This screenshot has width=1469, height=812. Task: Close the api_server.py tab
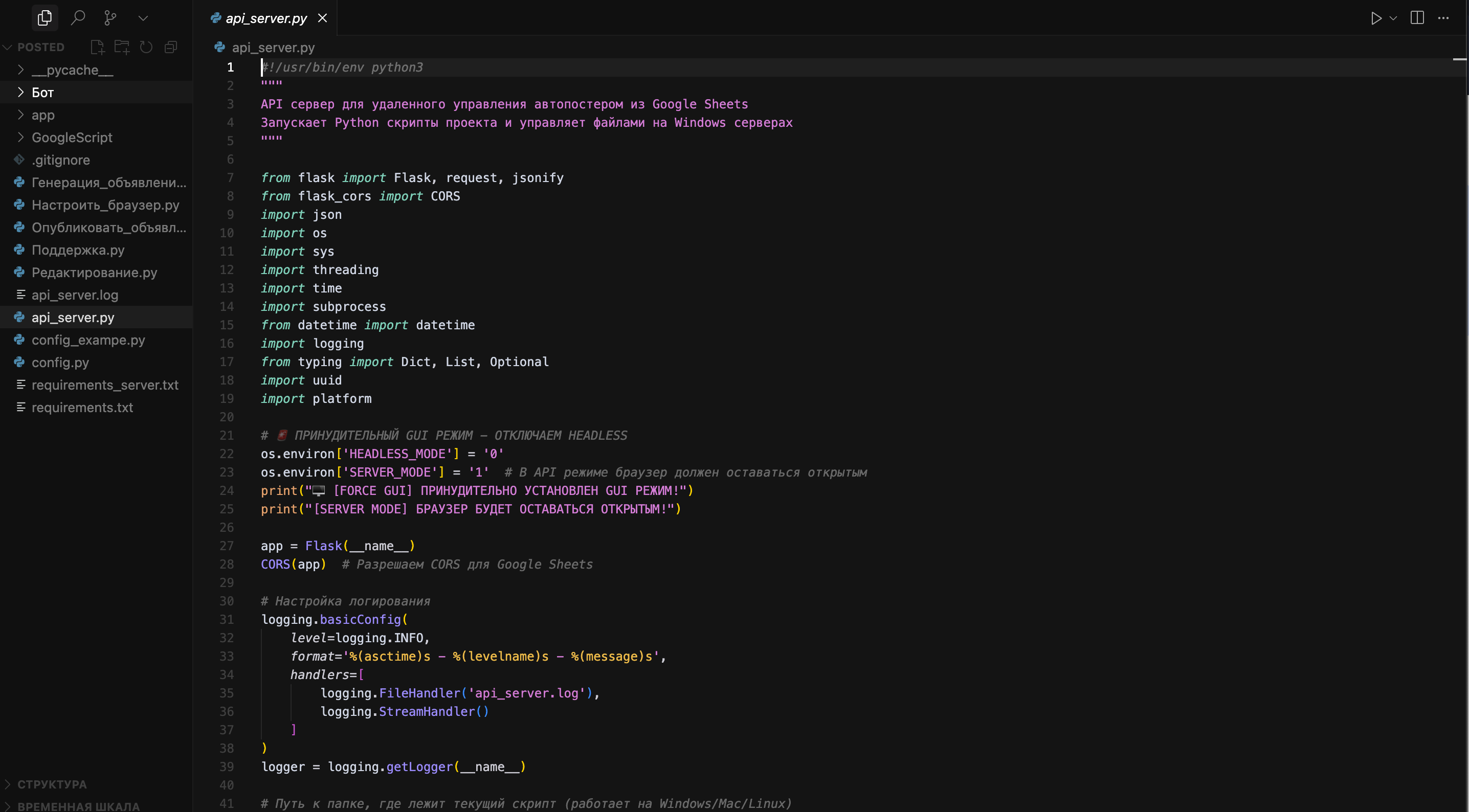pos(322,18)
